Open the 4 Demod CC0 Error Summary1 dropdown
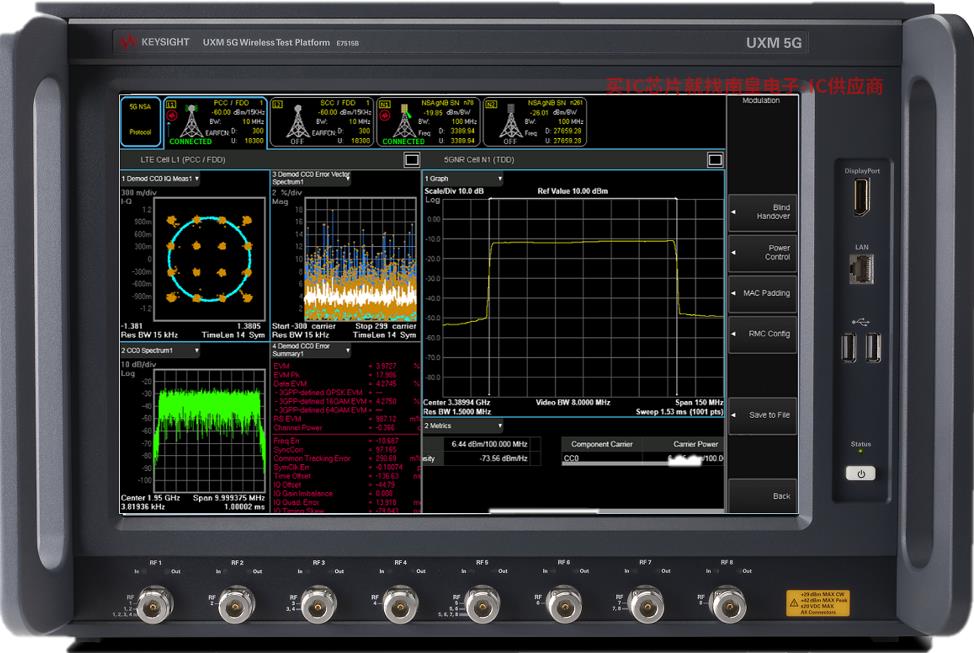The height and width of the screenshot is (653, 974). [311, 350]
